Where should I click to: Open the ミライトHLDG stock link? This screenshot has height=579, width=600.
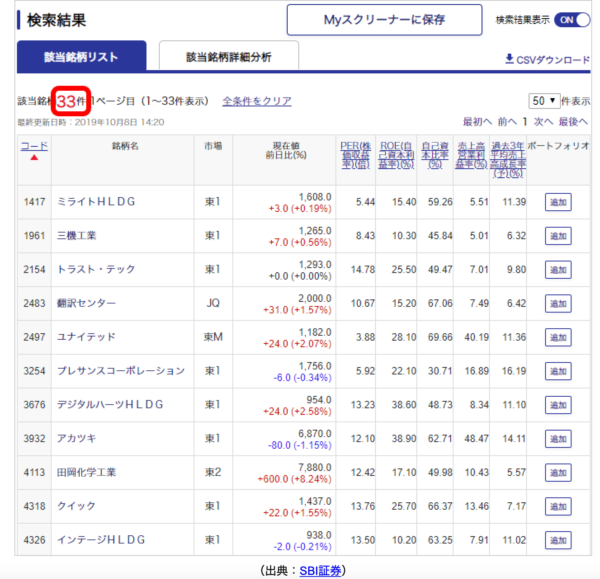(96, 201)
